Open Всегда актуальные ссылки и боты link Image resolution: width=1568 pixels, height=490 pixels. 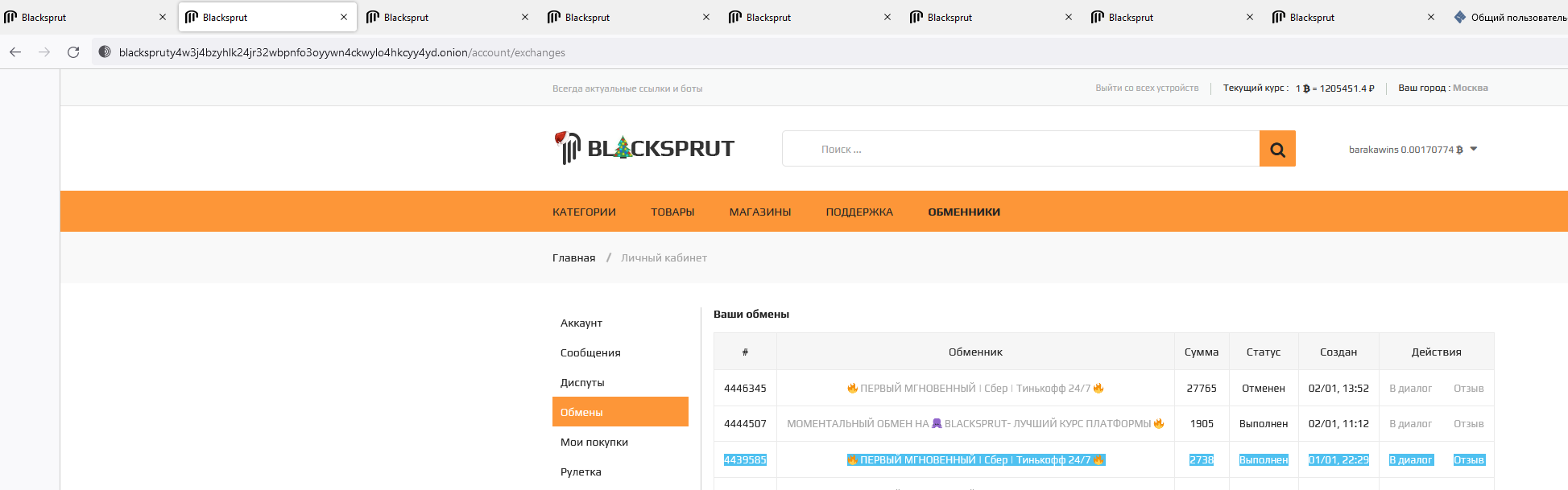point(627,89)
